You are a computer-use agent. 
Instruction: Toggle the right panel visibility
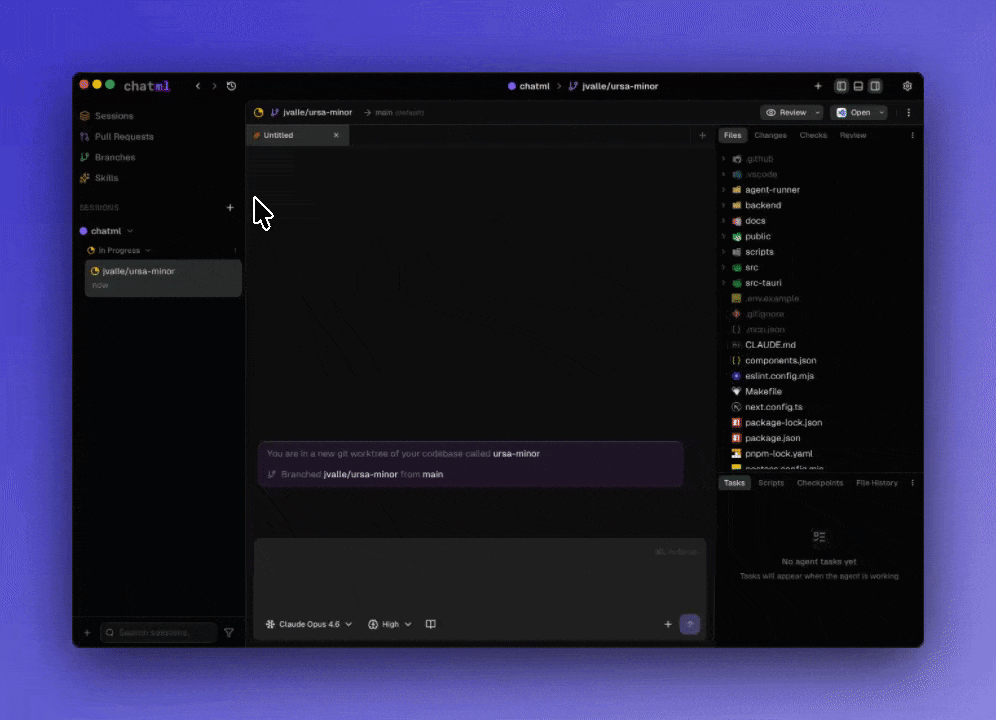(x=875, y=86)
